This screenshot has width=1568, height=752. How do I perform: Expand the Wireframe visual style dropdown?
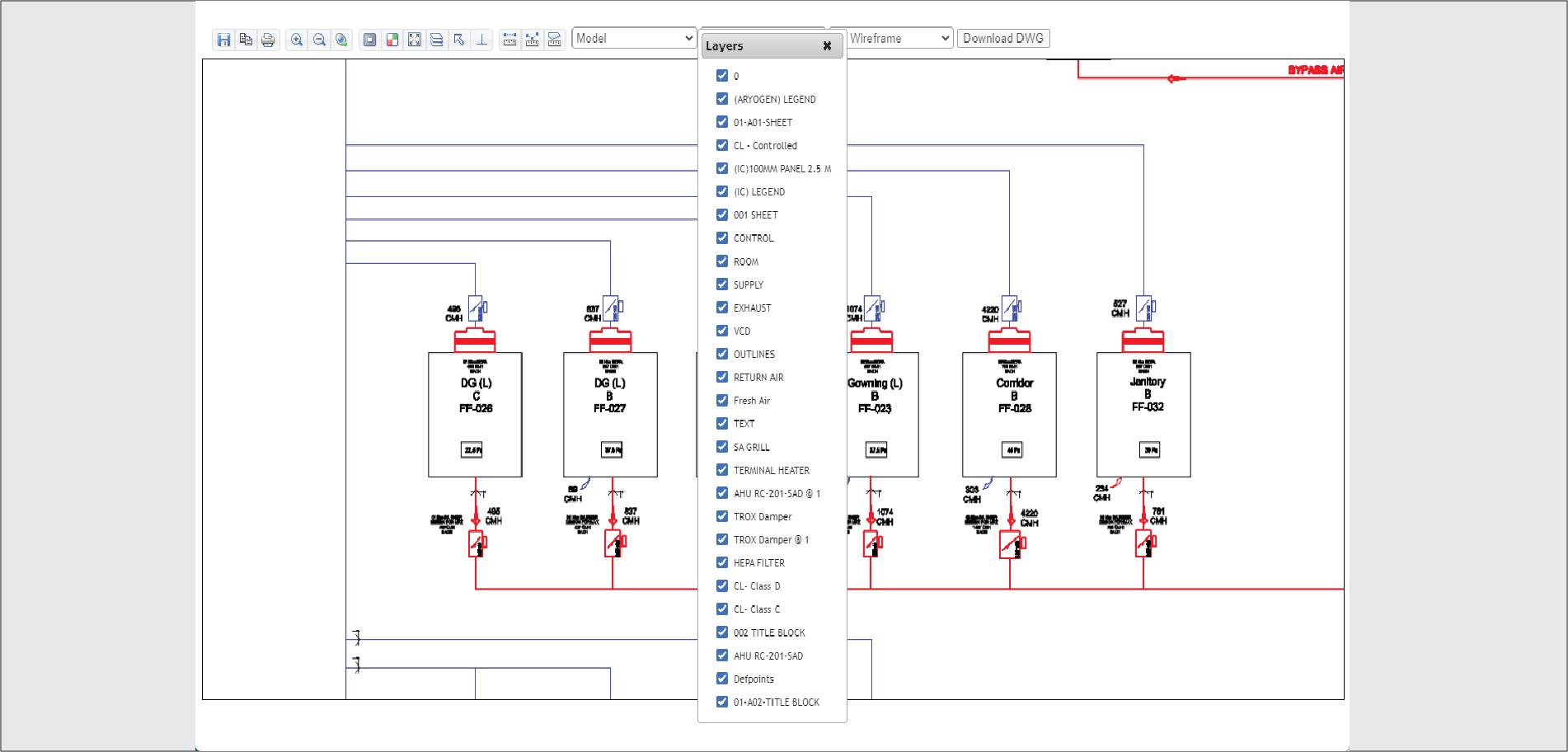click(899, 39)
